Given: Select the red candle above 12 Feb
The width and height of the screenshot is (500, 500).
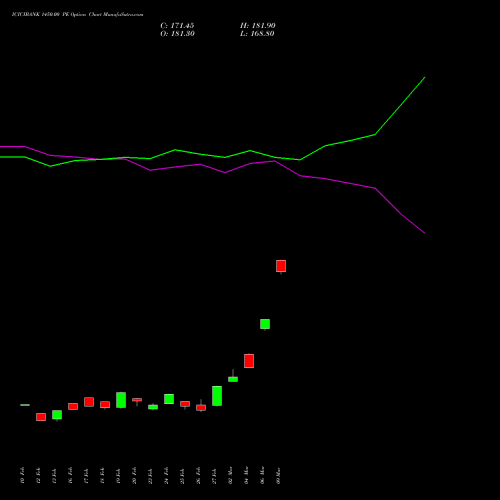Looking at the screenshot, I should [41, 417].
